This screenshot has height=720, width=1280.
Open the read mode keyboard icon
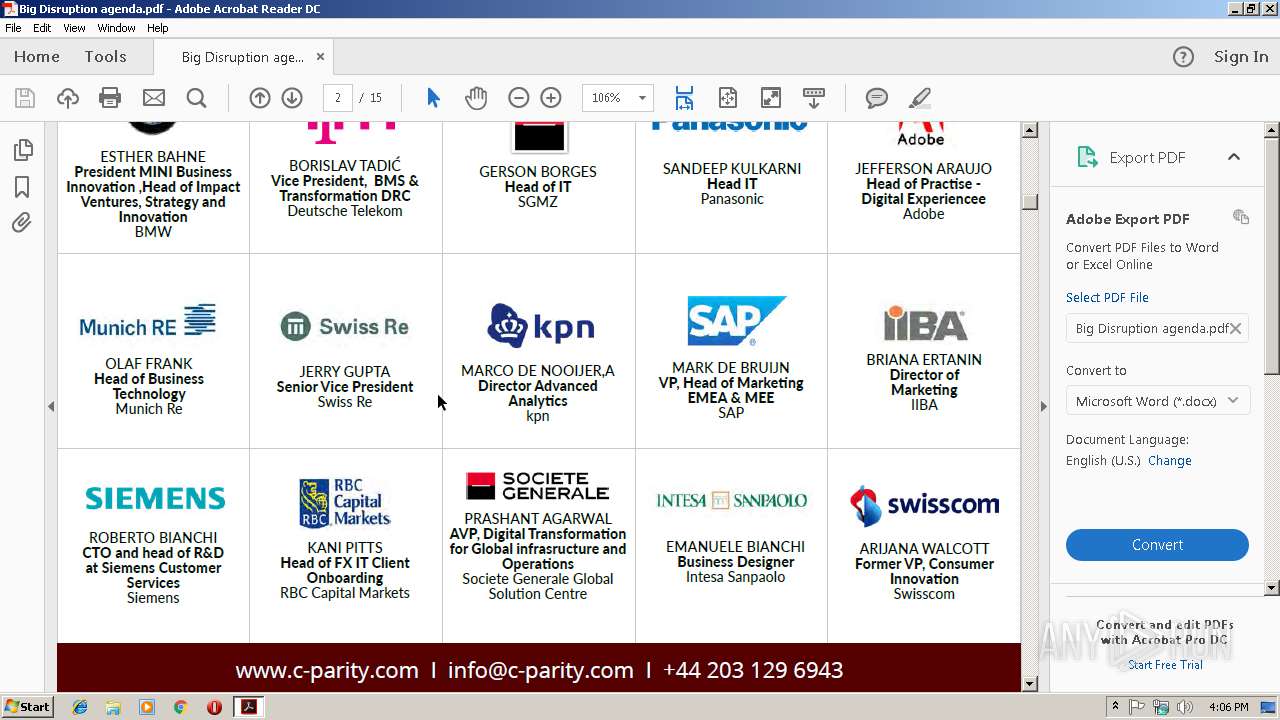click(814, 98)
